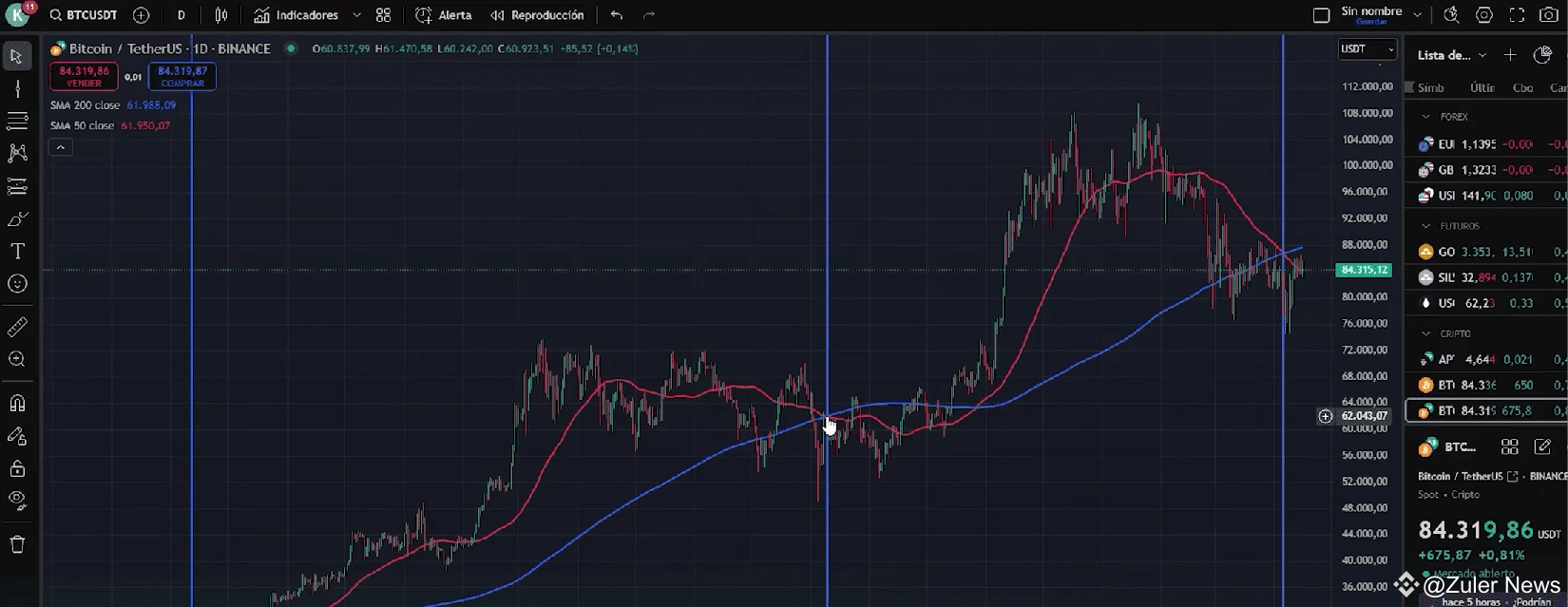Select the trend line drawing tool
Viewport: 1568px width, 607px height.
(17, 89)
